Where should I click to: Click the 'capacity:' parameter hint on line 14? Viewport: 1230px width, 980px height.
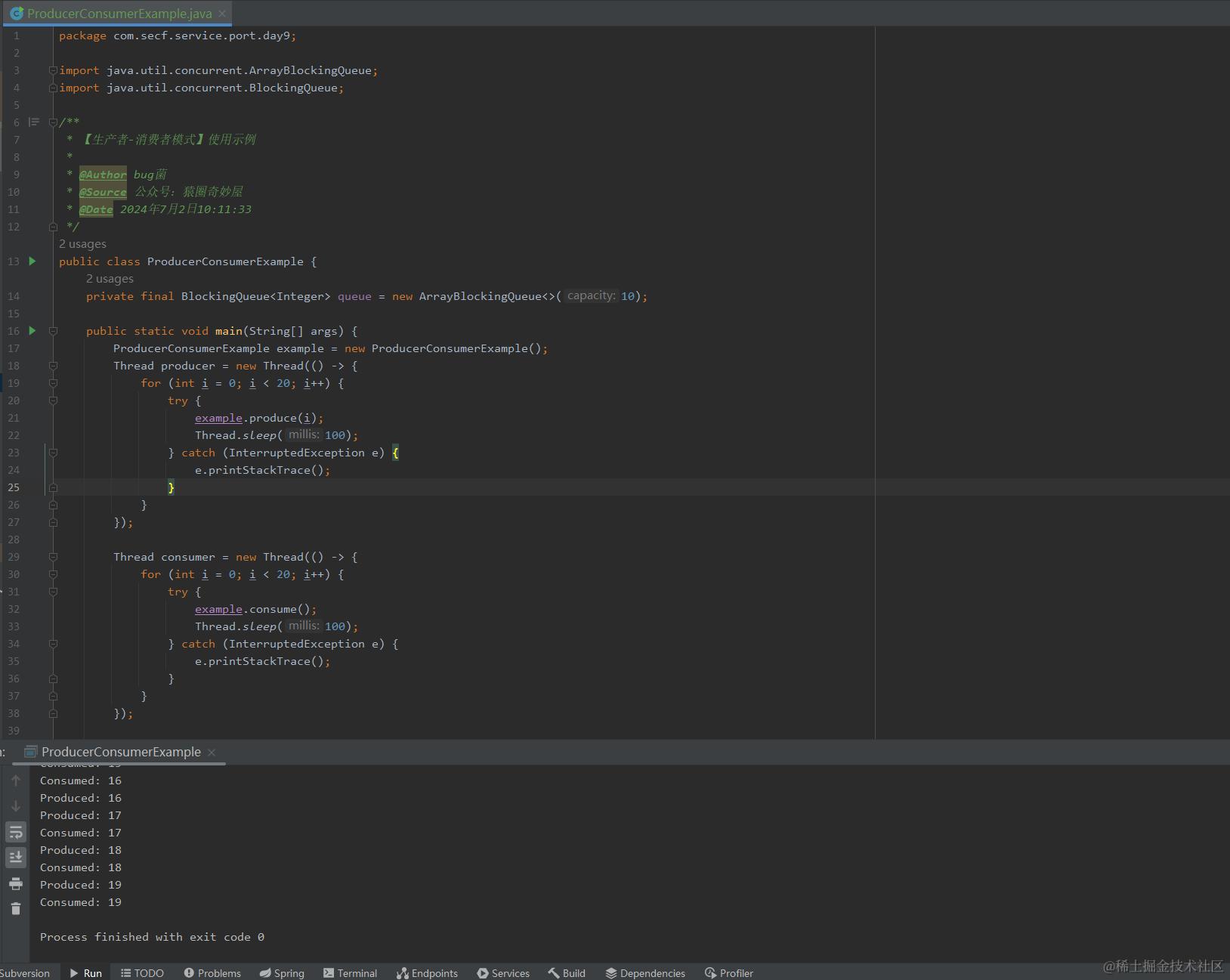[x=591, y=295]
